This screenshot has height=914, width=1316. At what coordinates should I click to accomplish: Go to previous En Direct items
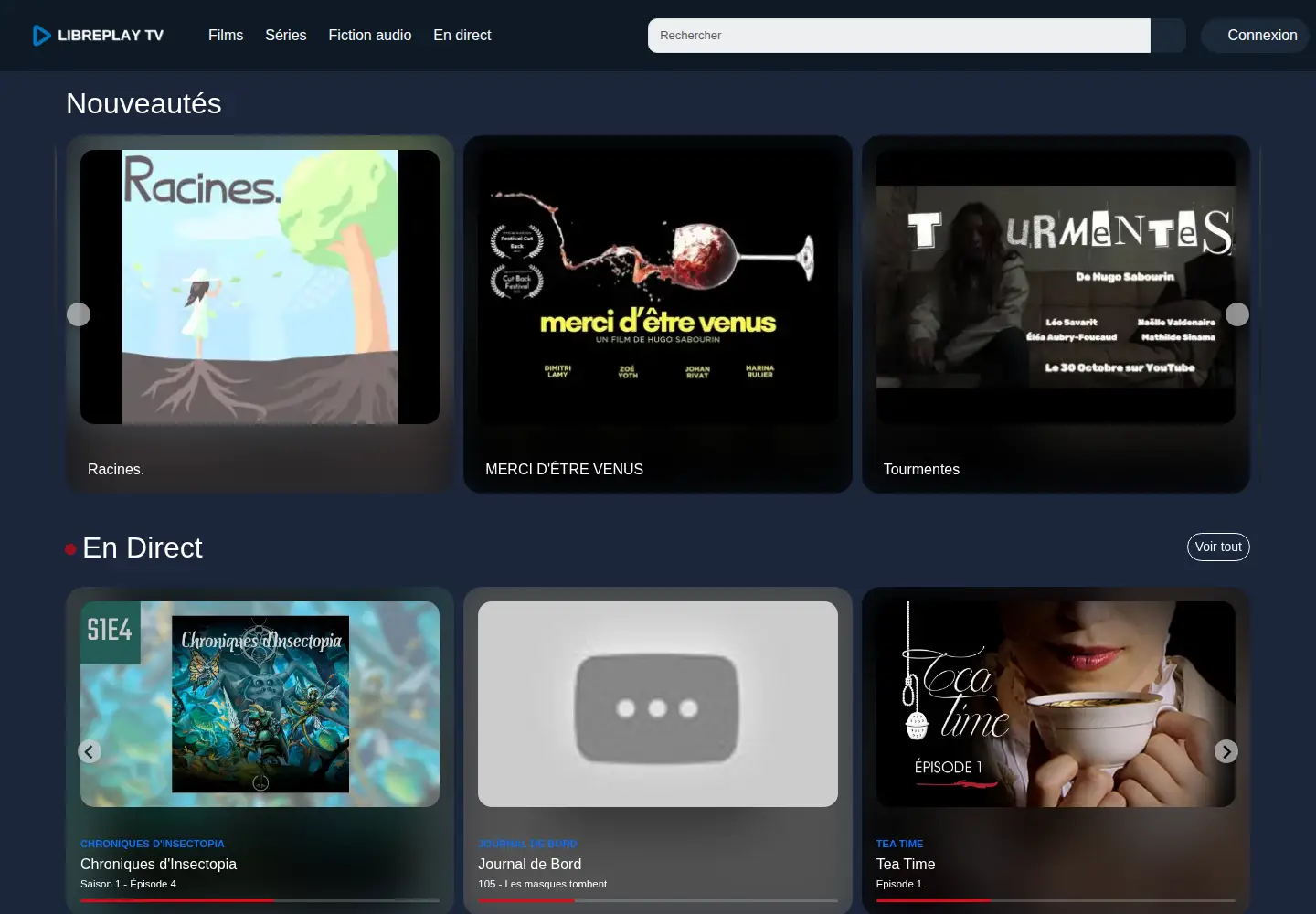point(90,751)
